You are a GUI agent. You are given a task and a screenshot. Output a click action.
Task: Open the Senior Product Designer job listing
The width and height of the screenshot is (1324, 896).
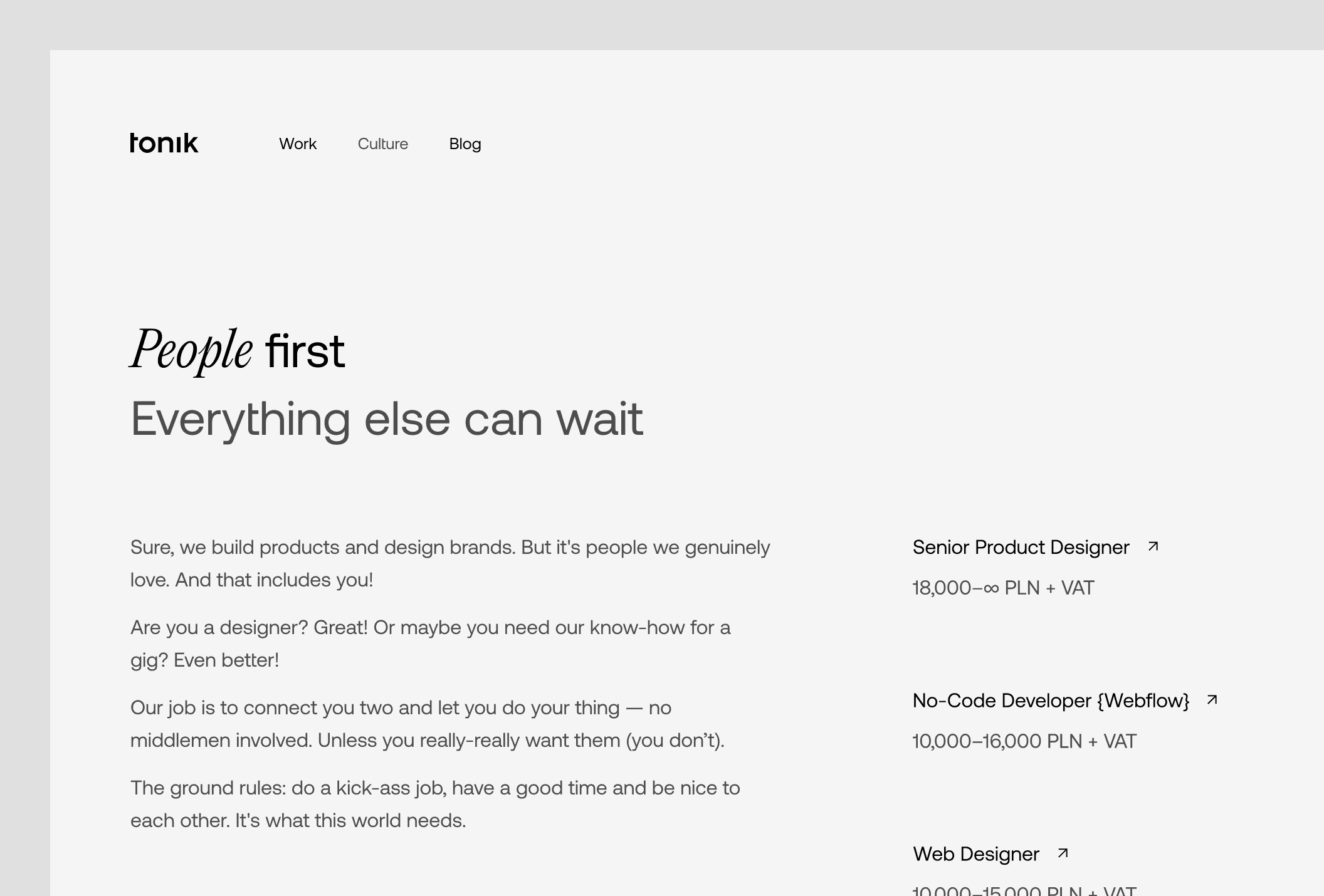tap(1021, 547)
